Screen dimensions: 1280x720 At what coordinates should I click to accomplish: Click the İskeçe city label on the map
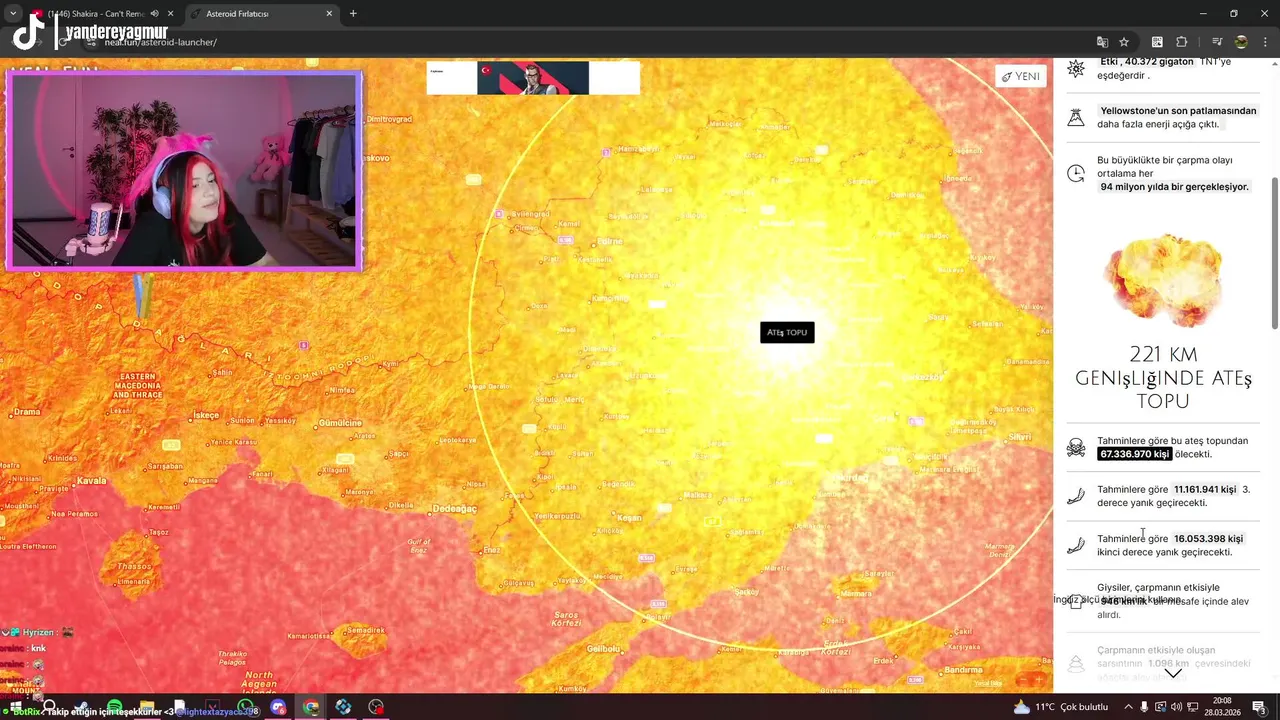point(206,415)
